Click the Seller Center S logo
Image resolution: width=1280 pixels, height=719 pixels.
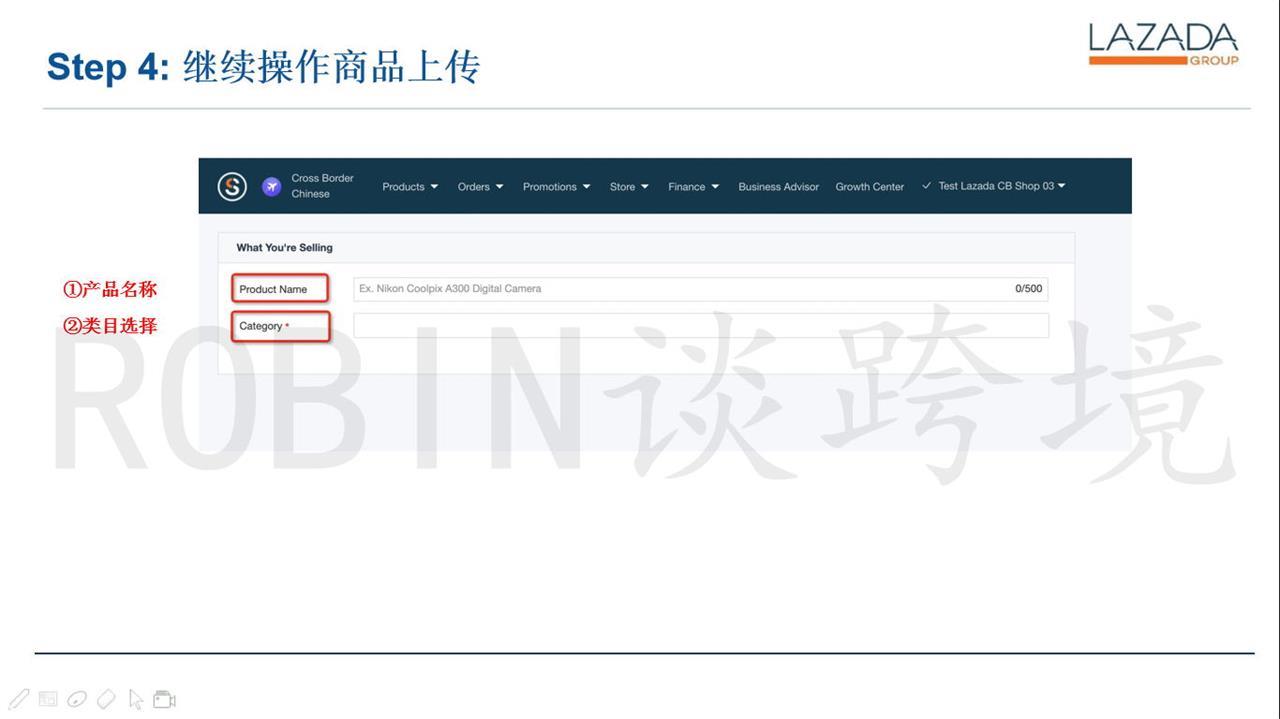232,186
